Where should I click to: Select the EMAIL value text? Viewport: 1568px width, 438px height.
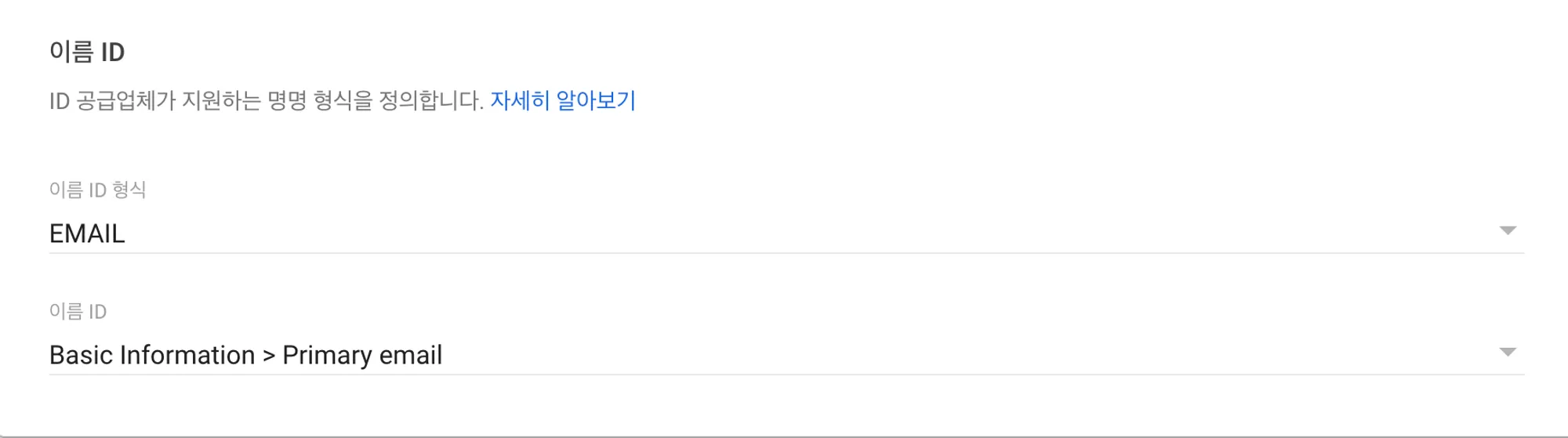click(x=87, y=233)
